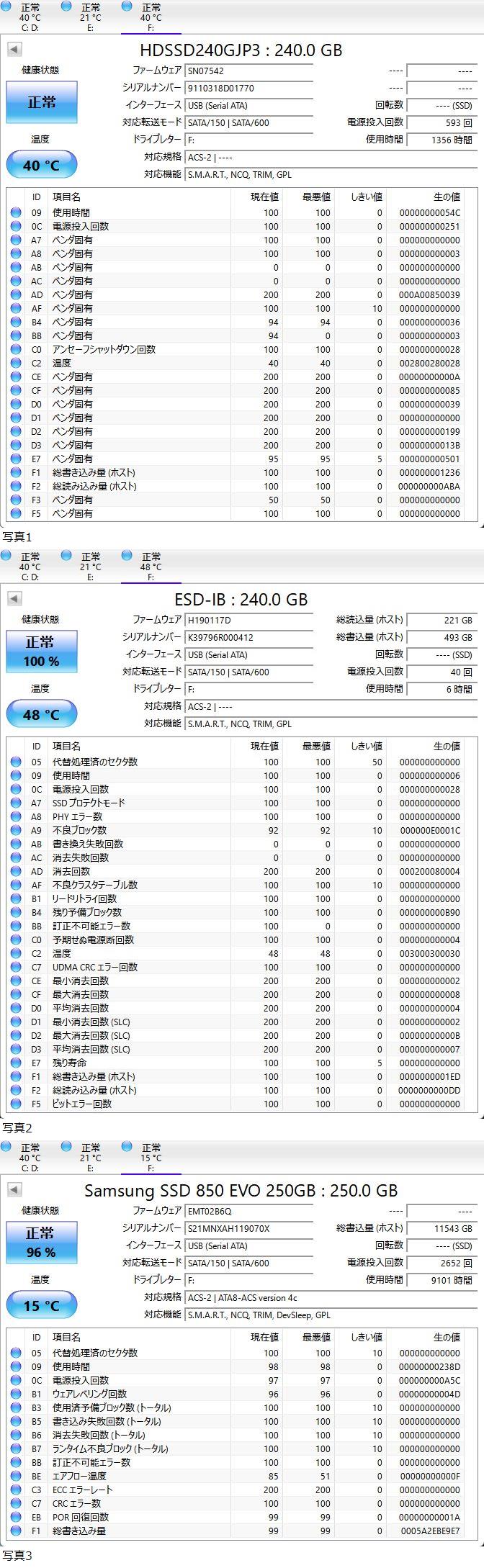Click the 15 °C temperature button under 温度

click(42, 1305)
